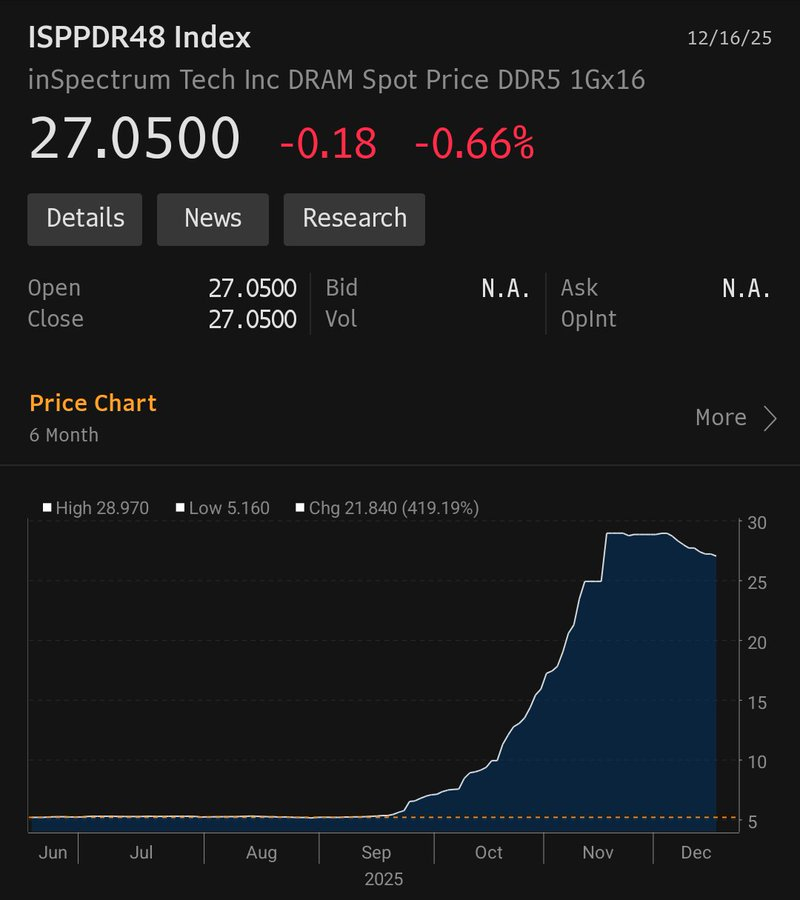Click the 10 tick on the price axis

pyautogui.click(x=757, y=762)
